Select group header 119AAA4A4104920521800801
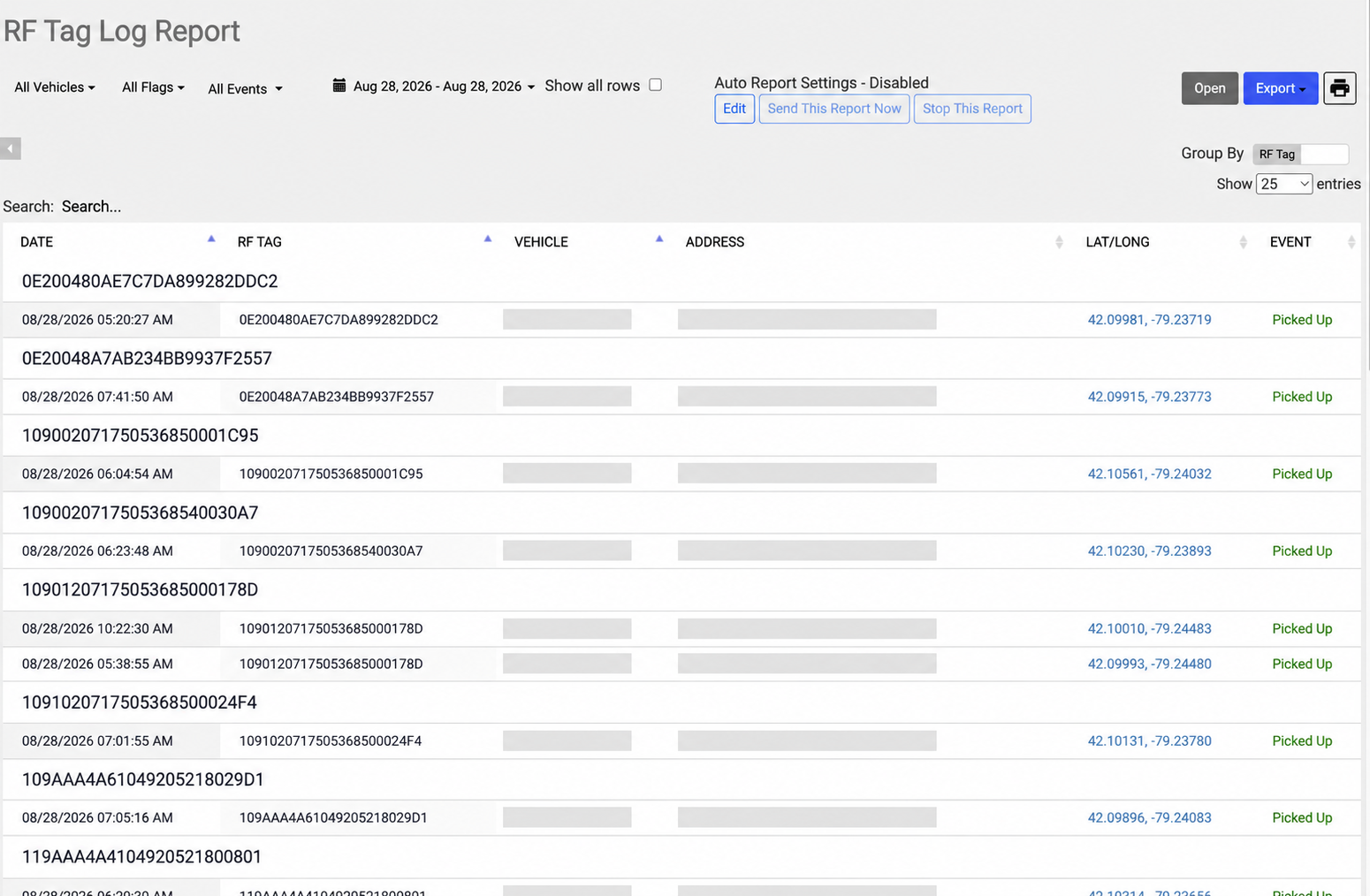 (x=141, y=856)
